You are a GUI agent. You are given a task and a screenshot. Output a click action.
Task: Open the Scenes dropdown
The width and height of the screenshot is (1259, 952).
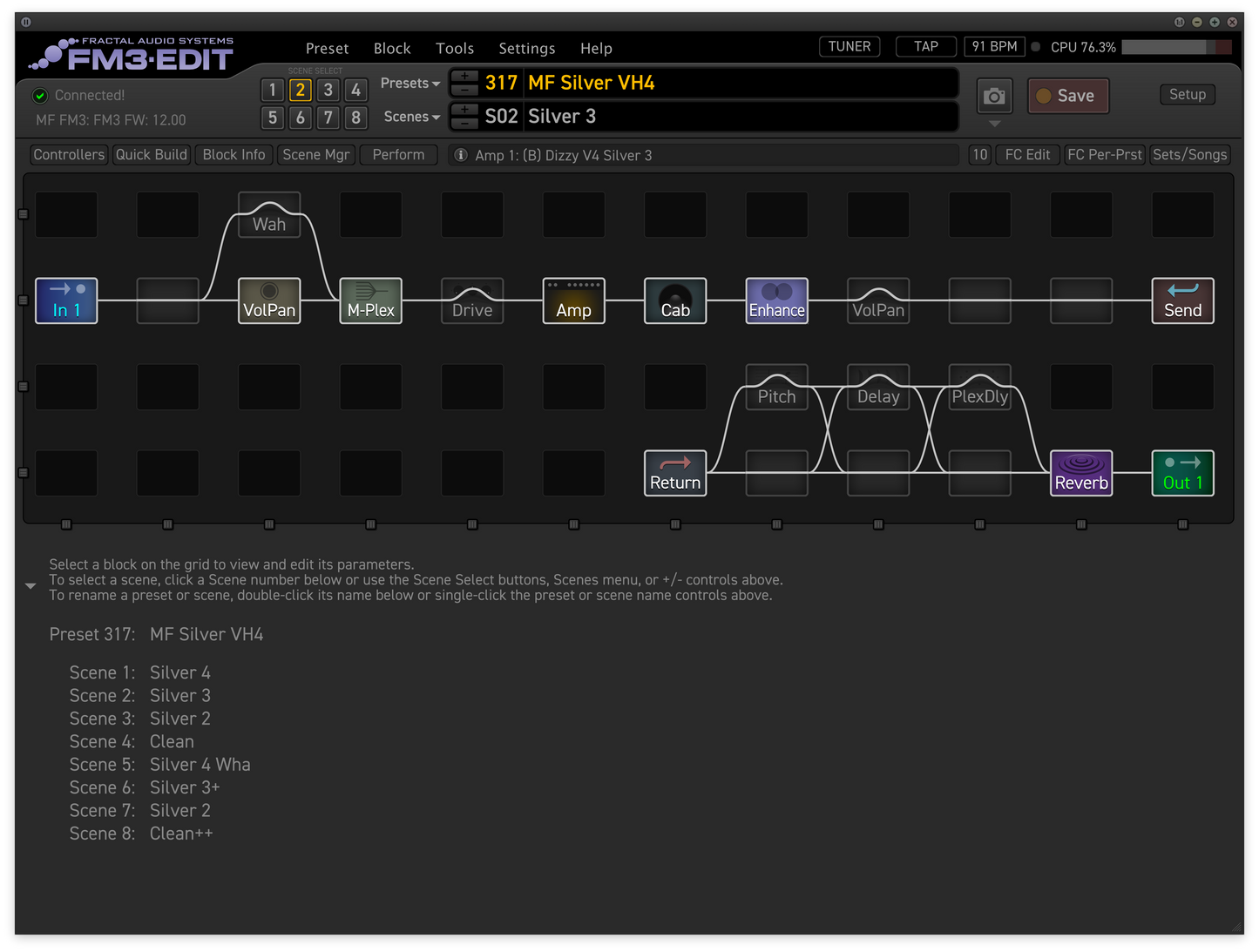(412, 117)
